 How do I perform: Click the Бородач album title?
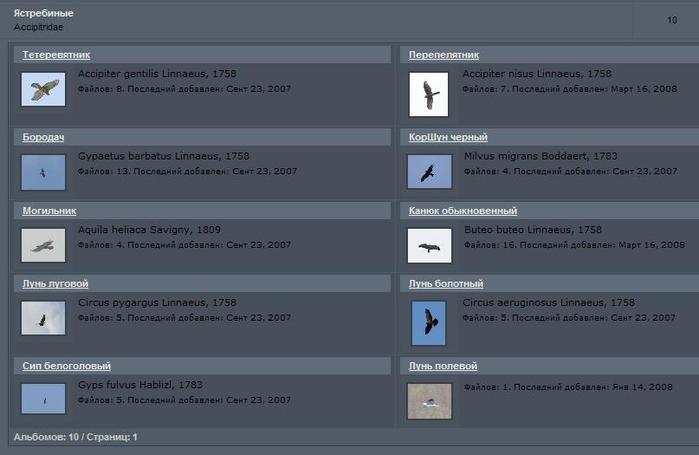[x=44, y=137]
